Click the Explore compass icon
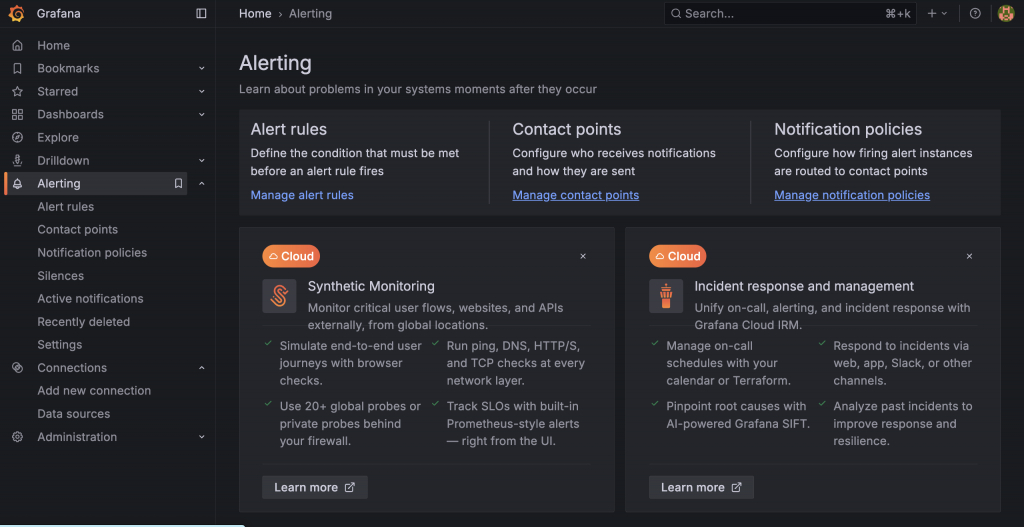This screenshot has width=1024, height=527. (x=17, y=138)
